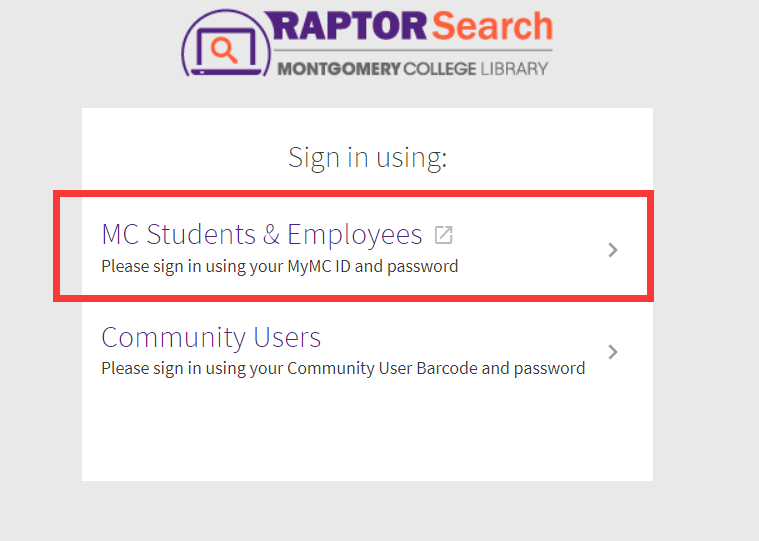This screenshot has height=541, width=759.
Task: Click the "Sign in using:" heading
Action: point(367,157)
